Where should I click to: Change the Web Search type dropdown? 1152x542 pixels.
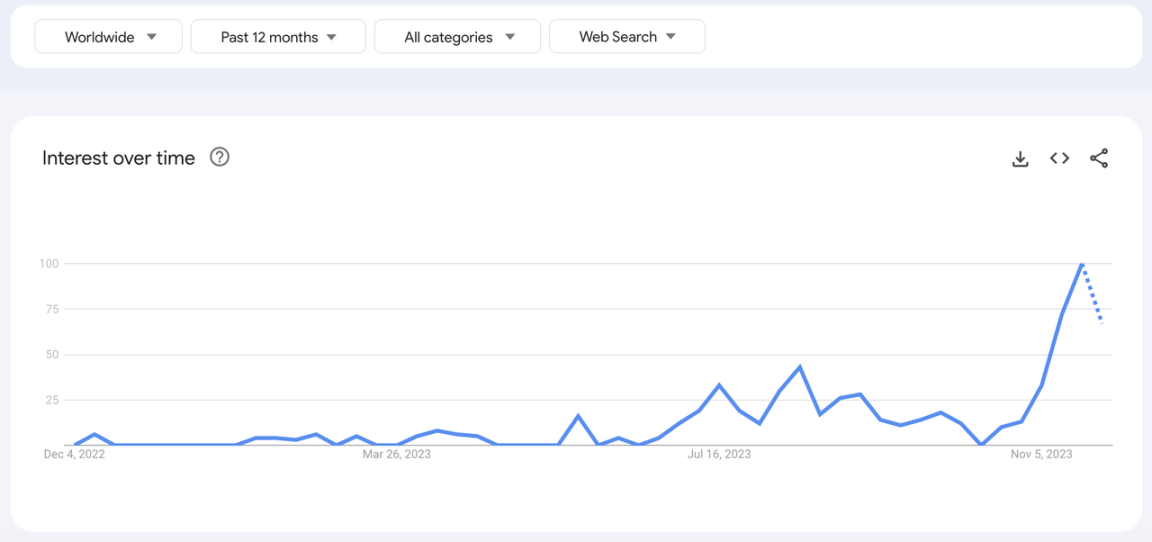point(627,37)
